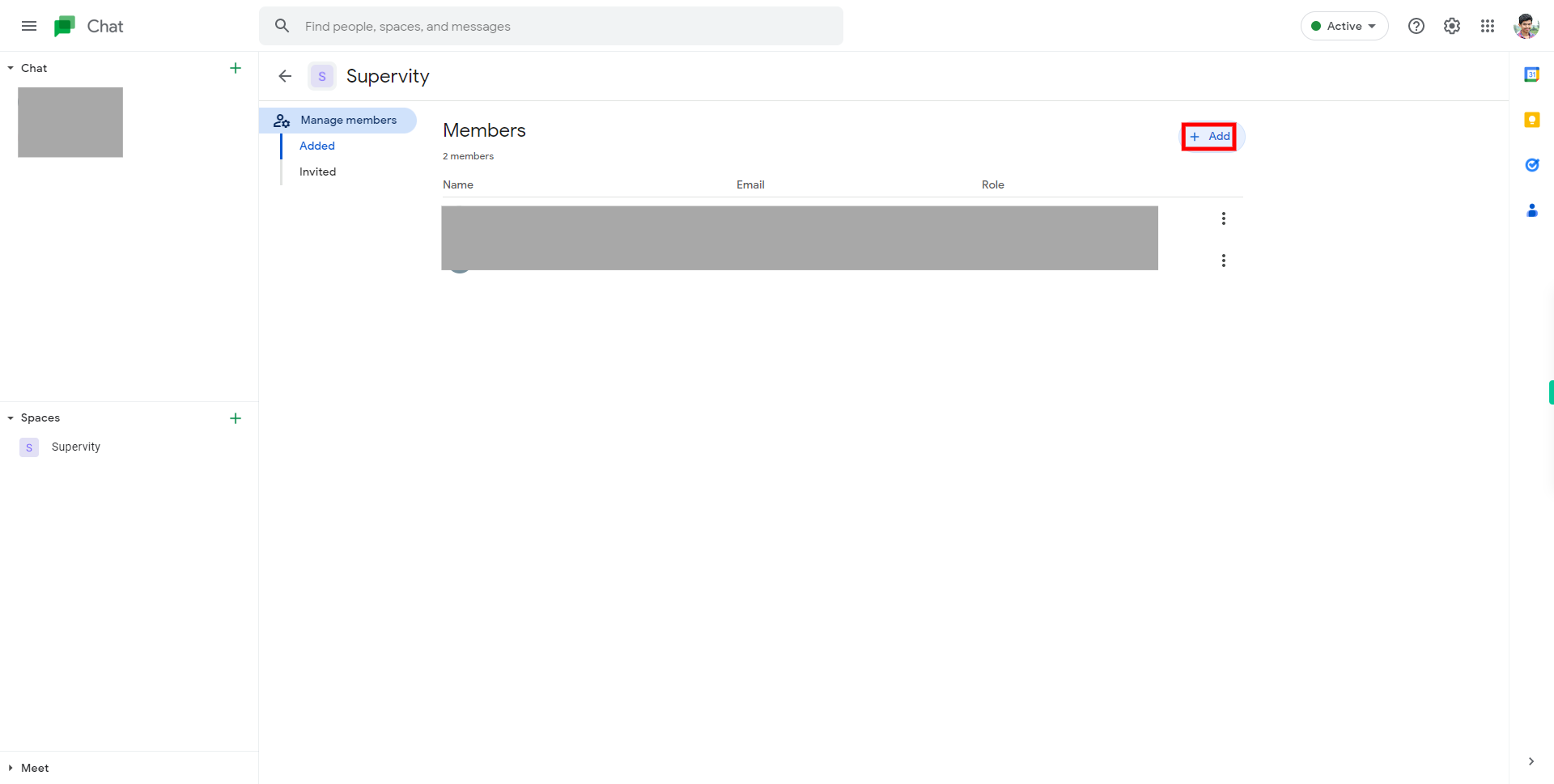The image size is (1554, 784).
Task: Open Google Tasks side panel
Action: [x=1532, y=165]
